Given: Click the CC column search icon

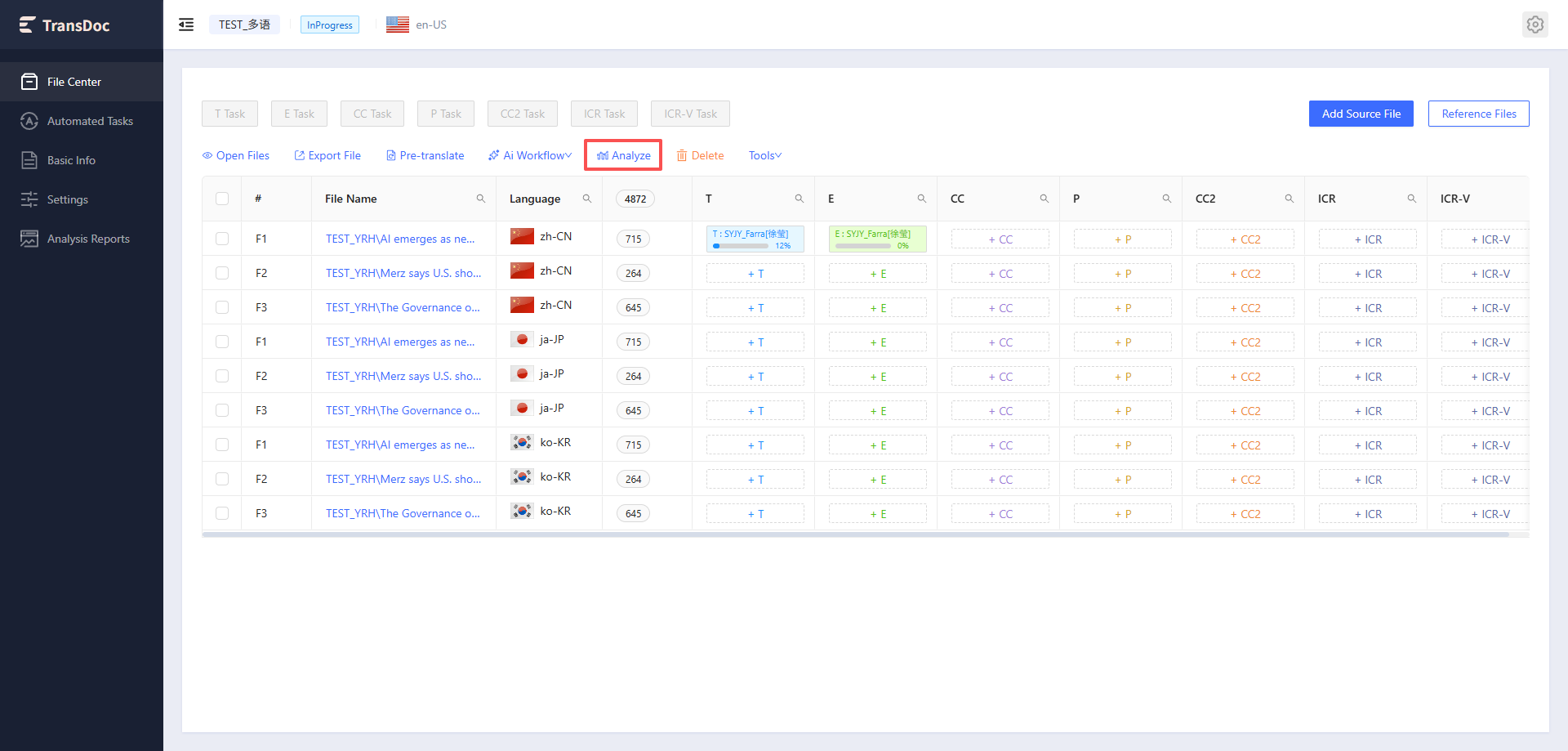Looking at the screenshot, I should pyautogui.click(x=1045, y=199).
